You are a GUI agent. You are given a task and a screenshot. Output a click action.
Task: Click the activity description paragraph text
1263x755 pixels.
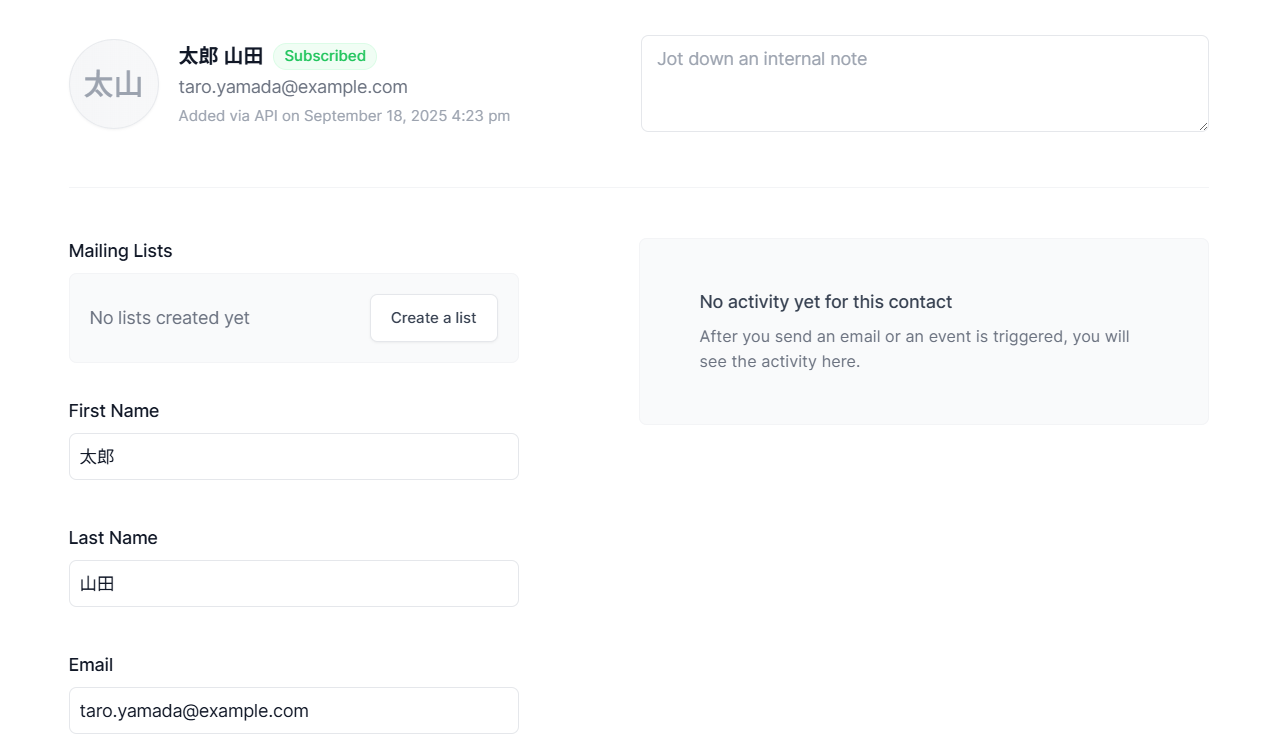click(914, 349)
